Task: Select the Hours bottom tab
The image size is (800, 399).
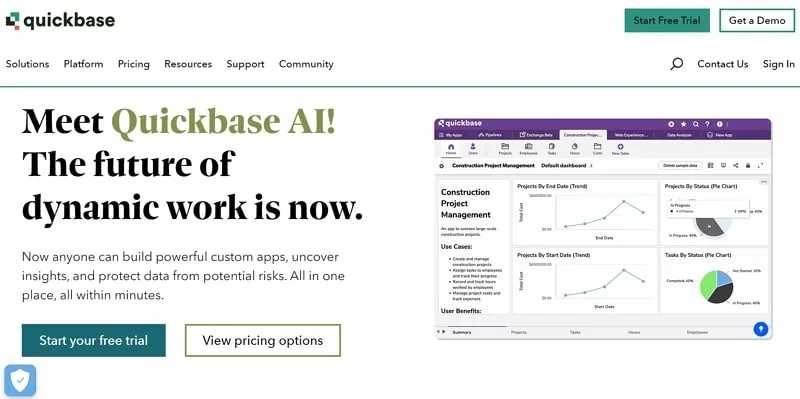Action: 634,332
